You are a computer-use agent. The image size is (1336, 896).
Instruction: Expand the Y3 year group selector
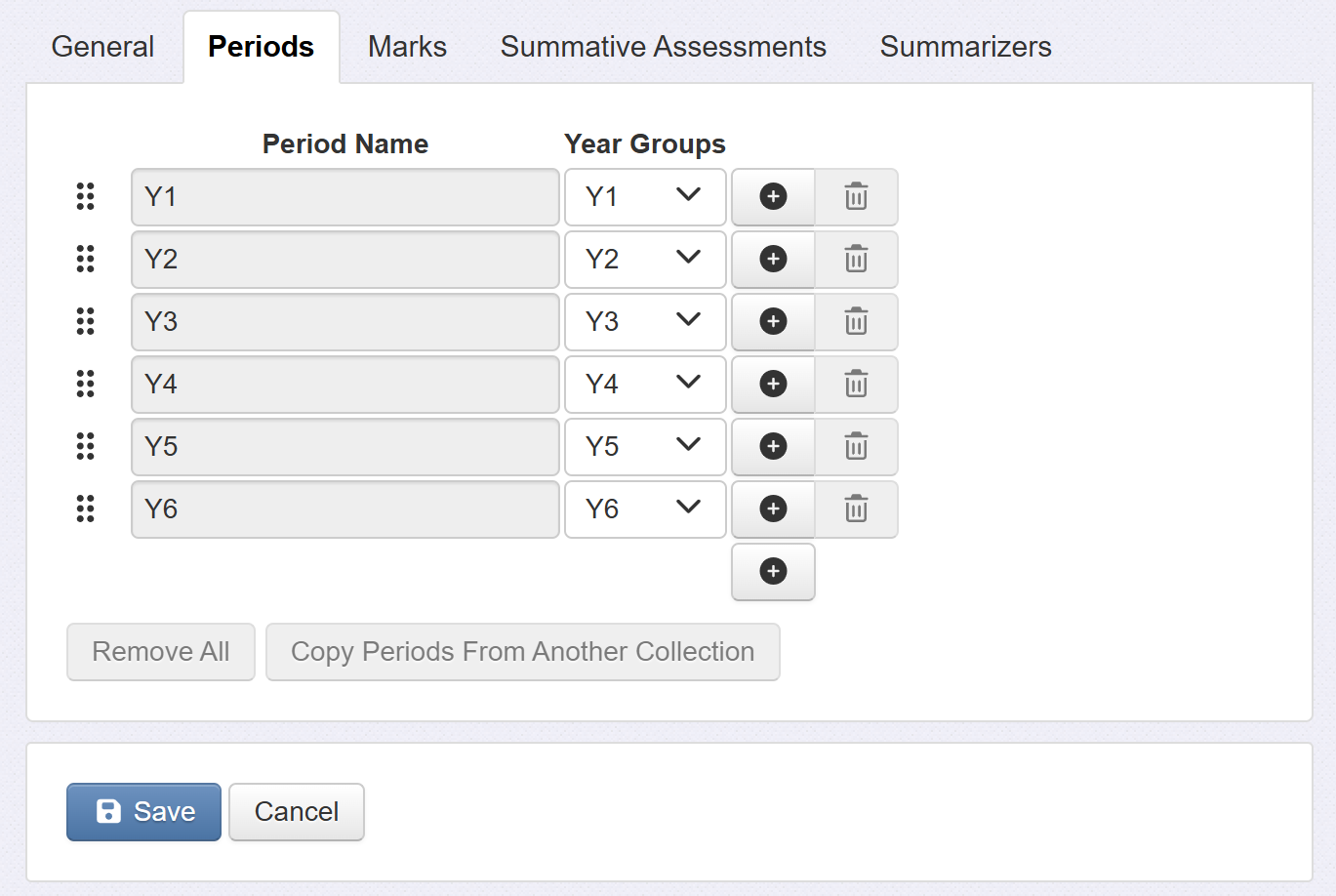click(x=645, y=322)
